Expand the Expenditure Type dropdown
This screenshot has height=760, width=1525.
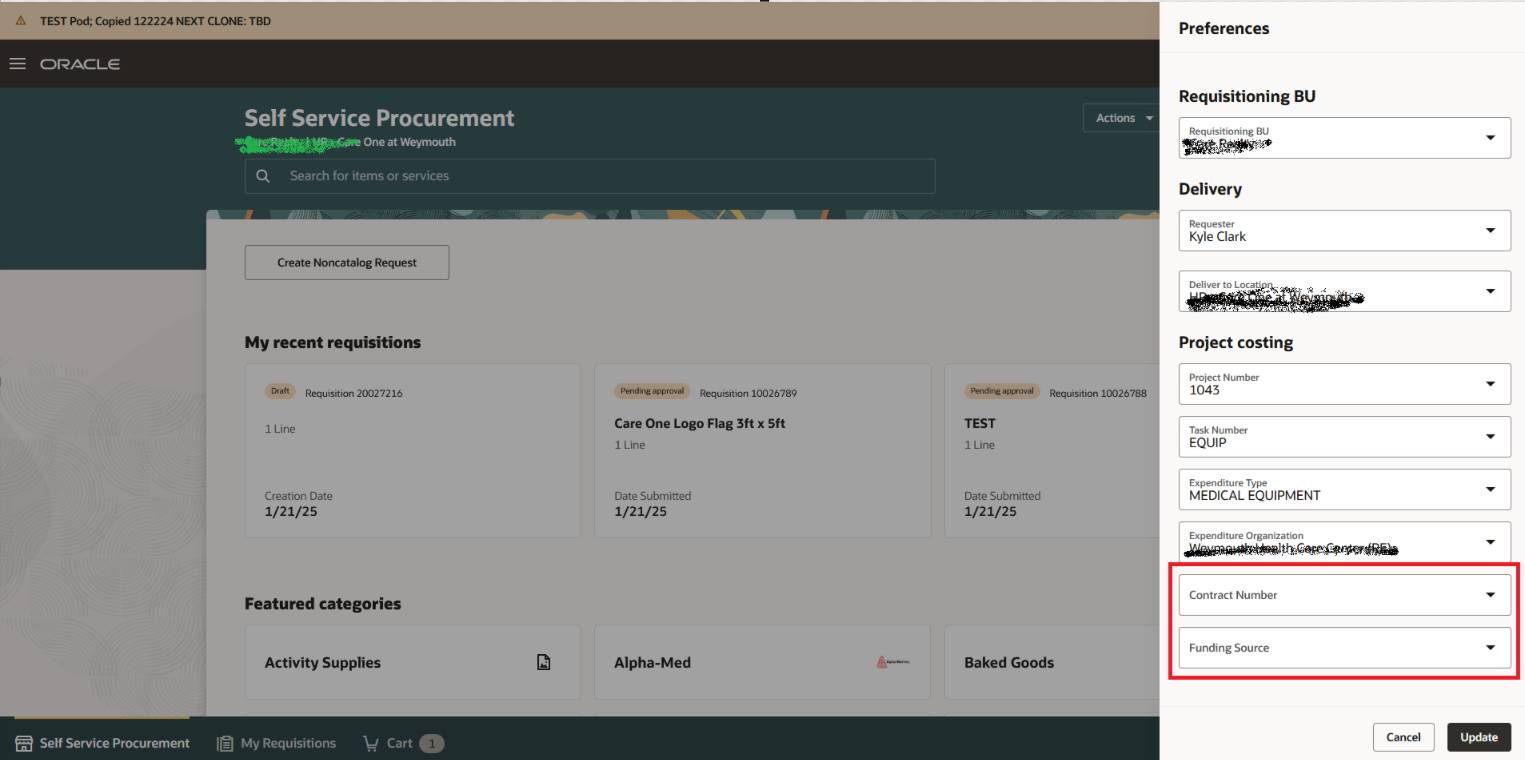(1491, 489)
